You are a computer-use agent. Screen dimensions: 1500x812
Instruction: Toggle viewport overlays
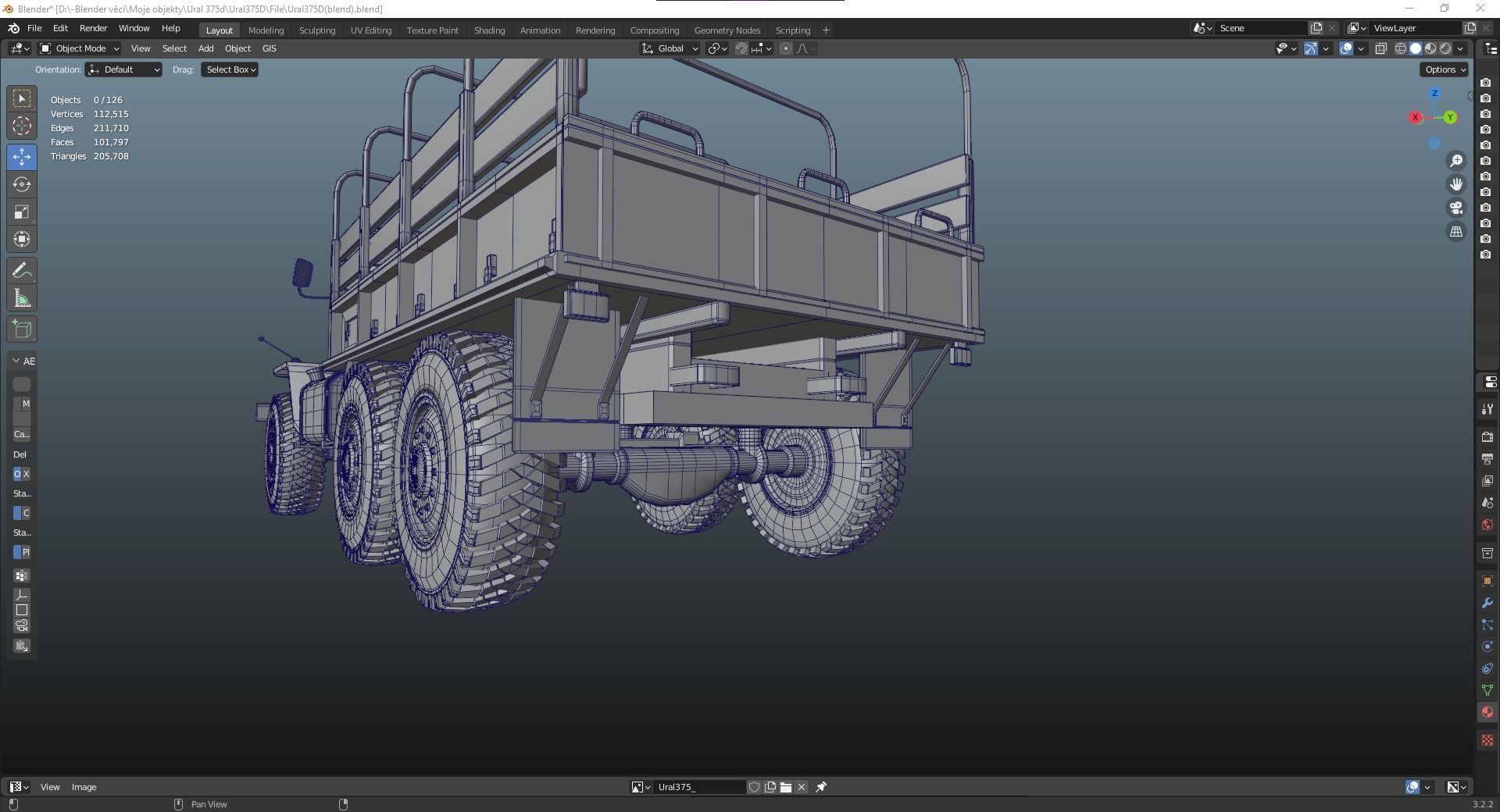point(1346,48)
